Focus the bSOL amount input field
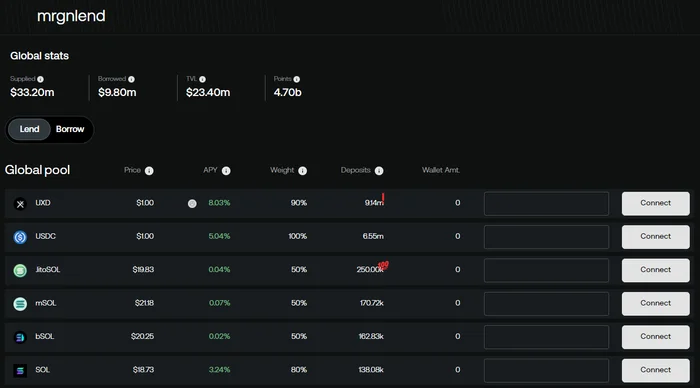700x388 pixels. pos(546,337)
